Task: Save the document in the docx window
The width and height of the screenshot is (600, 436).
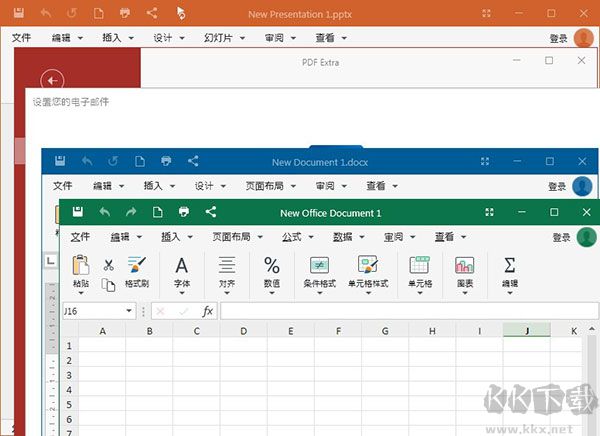Action: 60,161
